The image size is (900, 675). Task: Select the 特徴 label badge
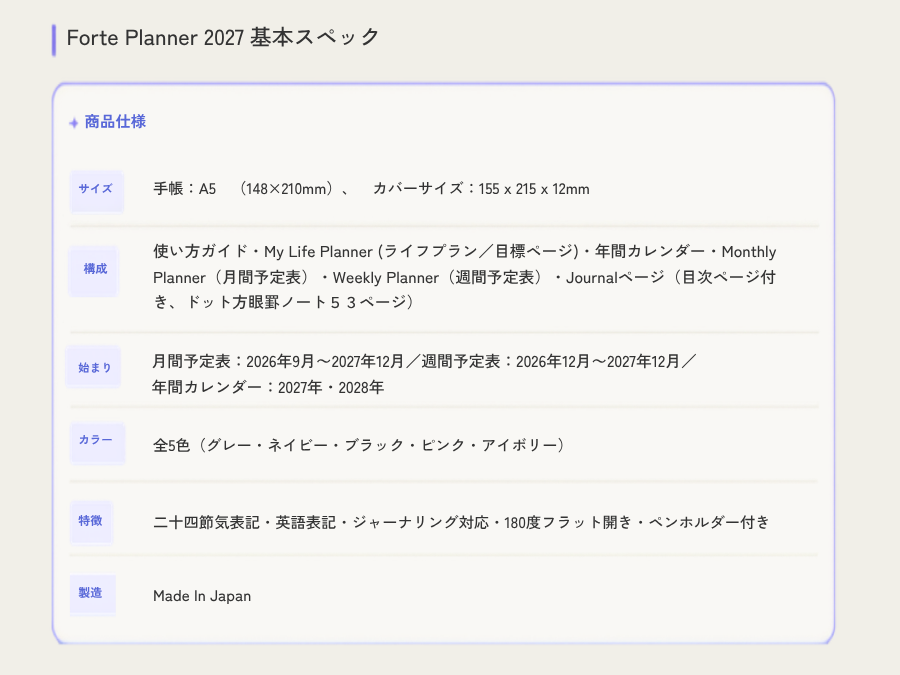point(91,522)
